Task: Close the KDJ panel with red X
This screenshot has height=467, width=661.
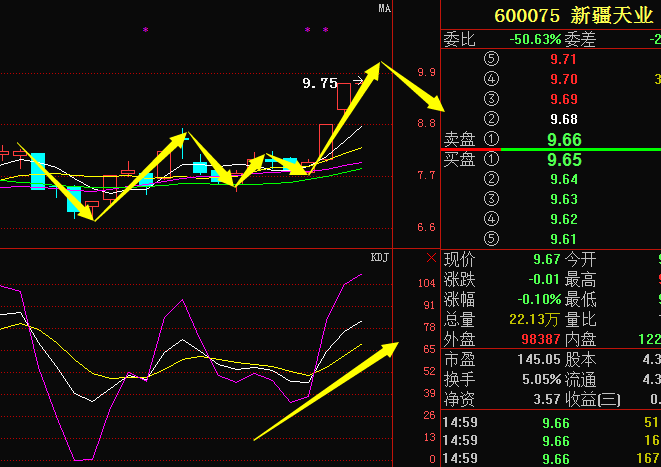Action: coord(430,258)
